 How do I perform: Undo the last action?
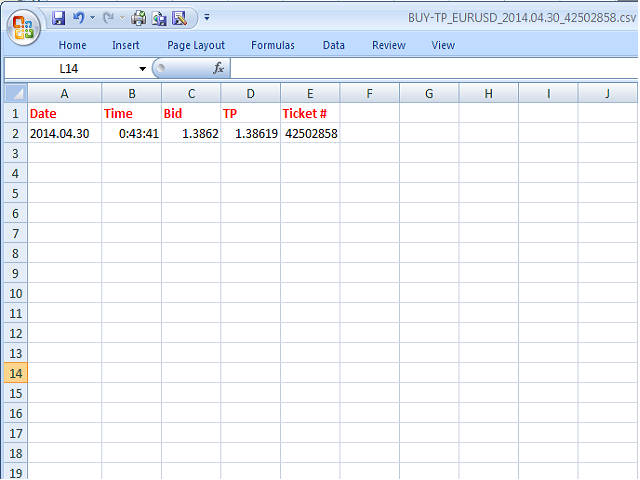click(x=78, y=18)
